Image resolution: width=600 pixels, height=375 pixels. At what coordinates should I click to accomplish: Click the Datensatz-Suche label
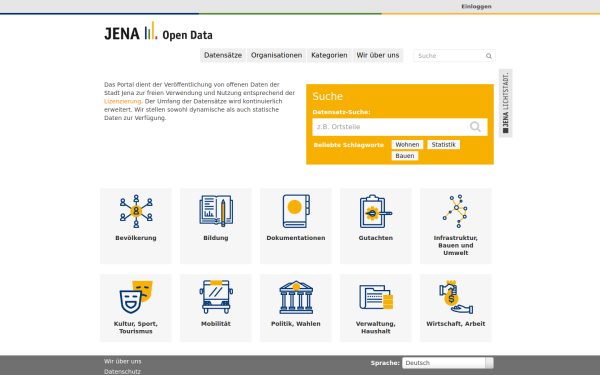pyautogui.click(x=341, y=112)
